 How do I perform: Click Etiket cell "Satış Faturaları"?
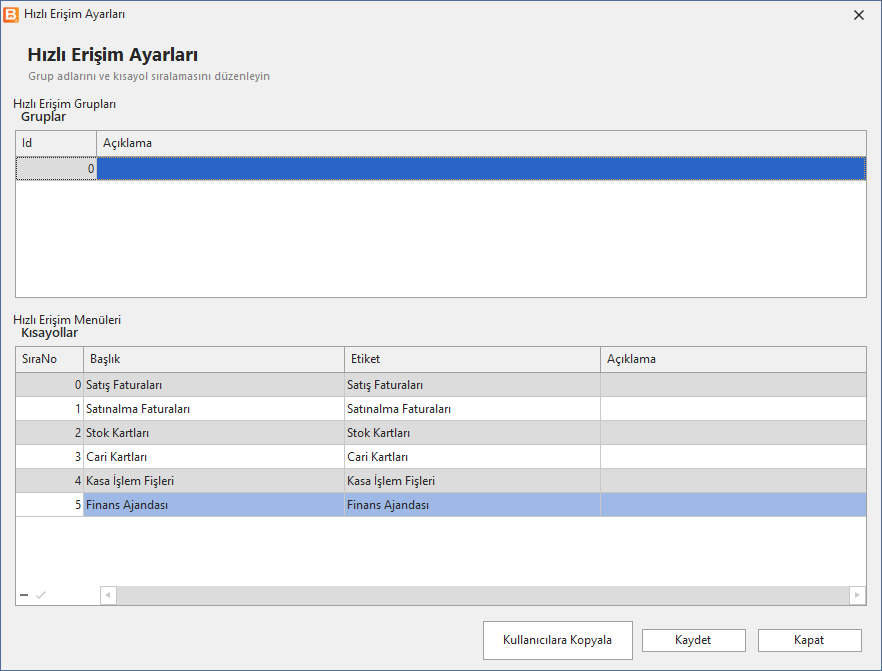pyautogui.click(x=472, y=385)
